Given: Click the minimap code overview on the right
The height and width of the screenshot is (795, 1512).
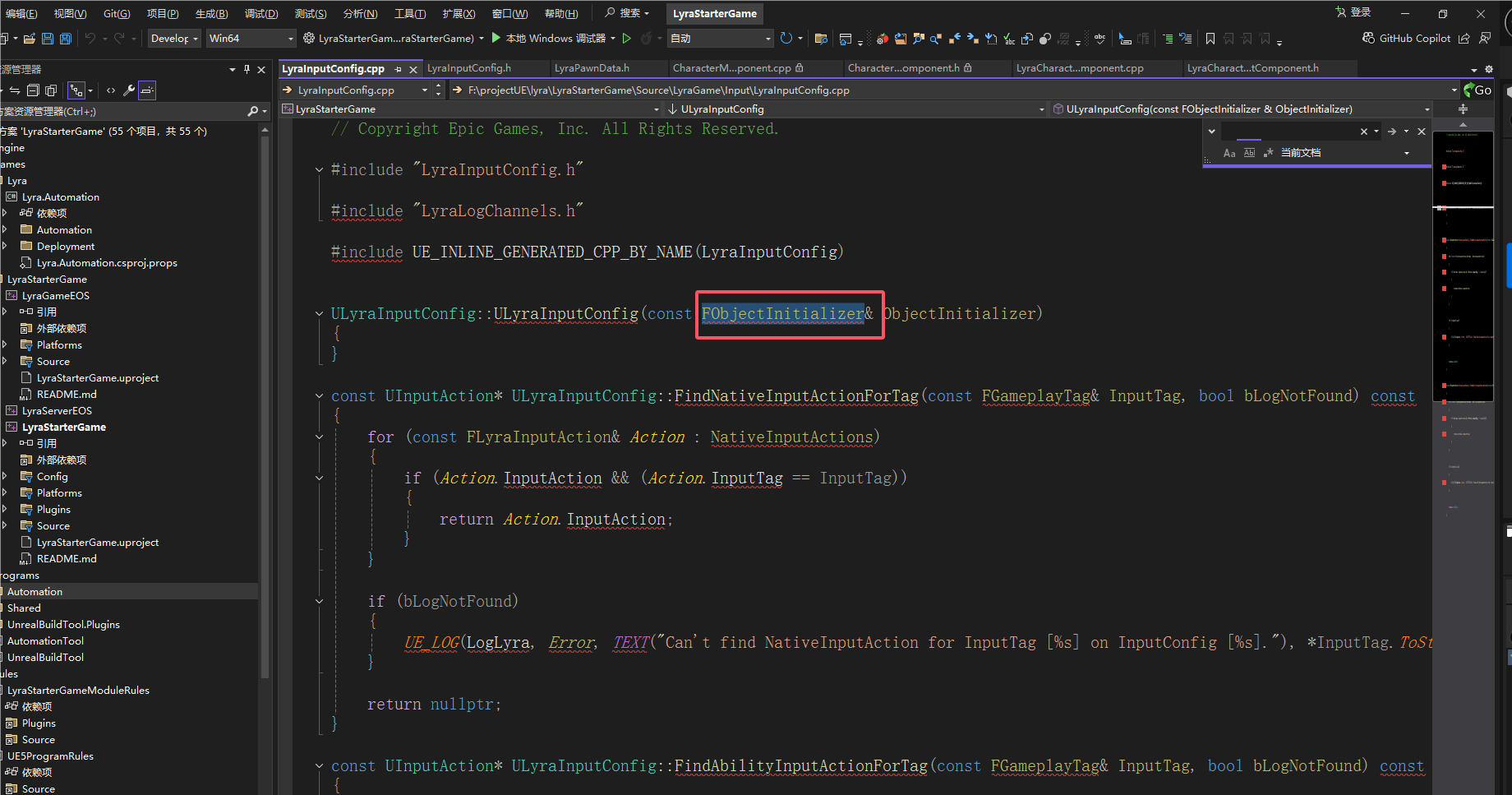Looking at the screenshot, I should click(1463, 329).
